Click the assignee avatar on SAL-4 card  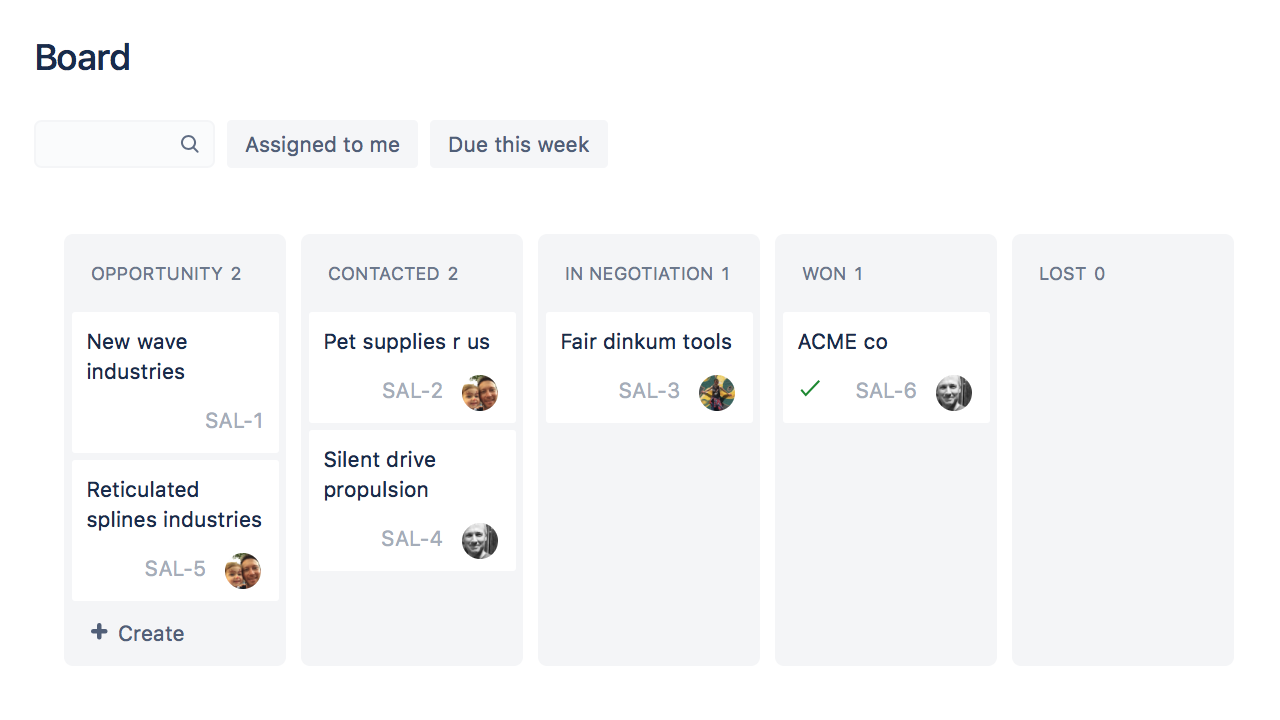point(480,541)
